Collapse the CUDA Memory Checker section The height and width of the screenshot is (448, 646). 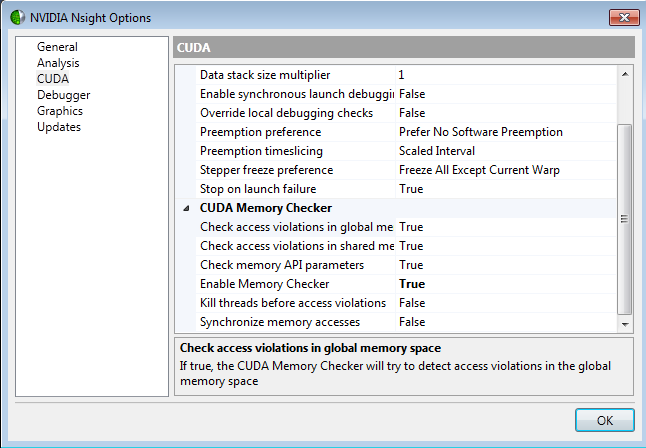pos(185,208)
